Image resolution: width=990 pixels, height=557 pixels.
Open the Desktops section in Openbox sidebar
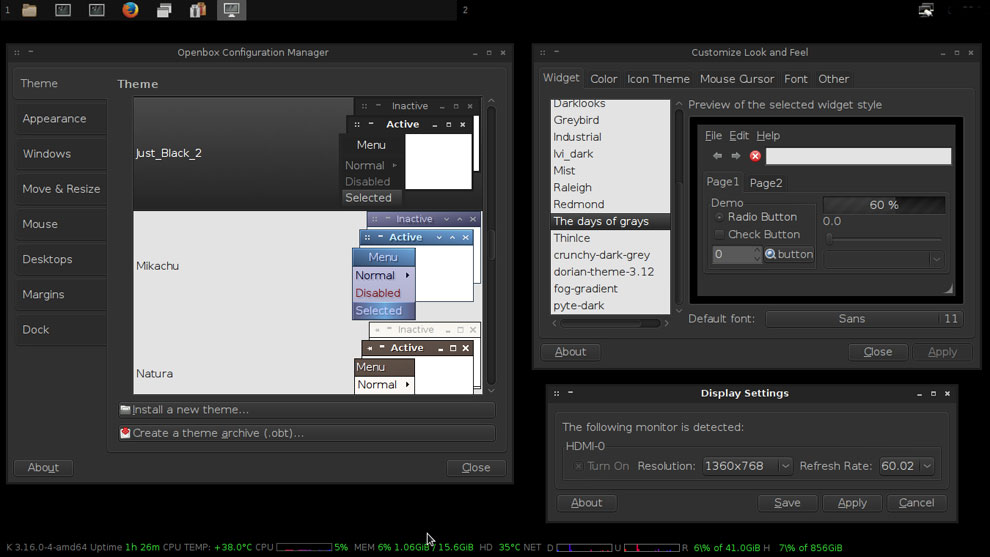coord(60,259)
